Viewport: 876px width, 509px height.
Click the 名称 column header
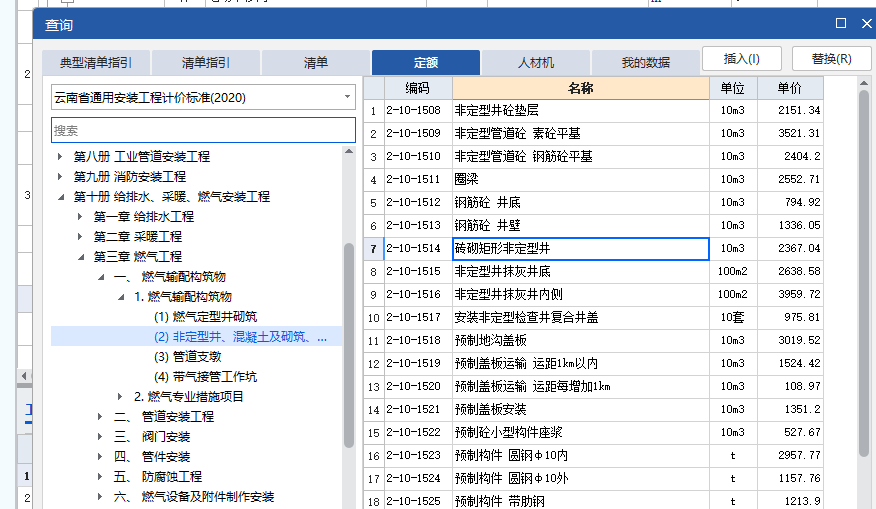pyautogui.click(x=580, y=88)
